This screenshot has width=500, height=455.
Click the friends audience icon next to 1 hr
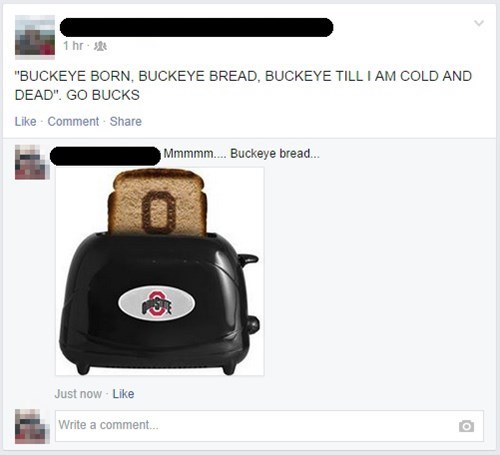point(100,46)
